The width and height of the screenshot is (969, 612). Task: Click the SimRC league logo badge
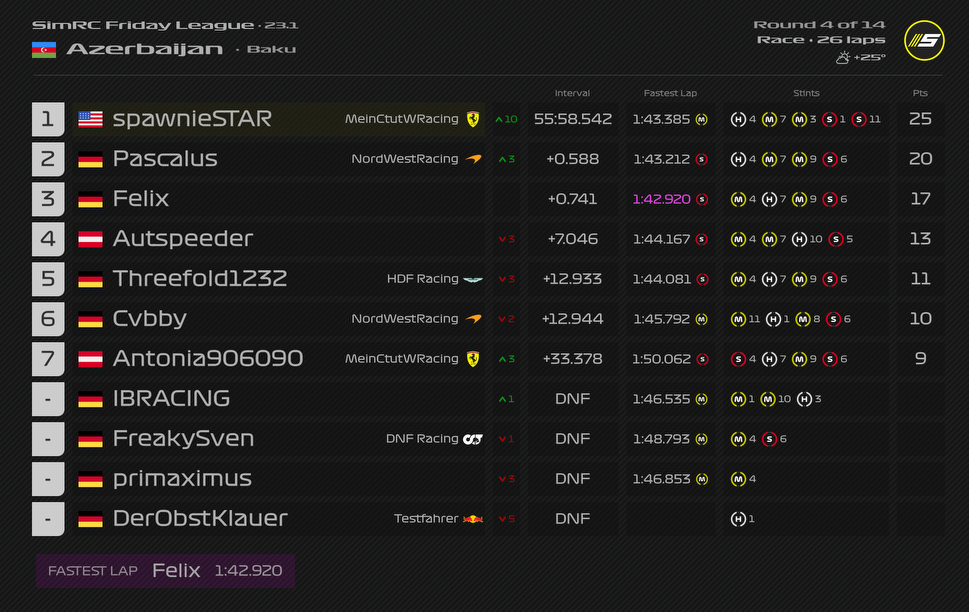point(923,40)
